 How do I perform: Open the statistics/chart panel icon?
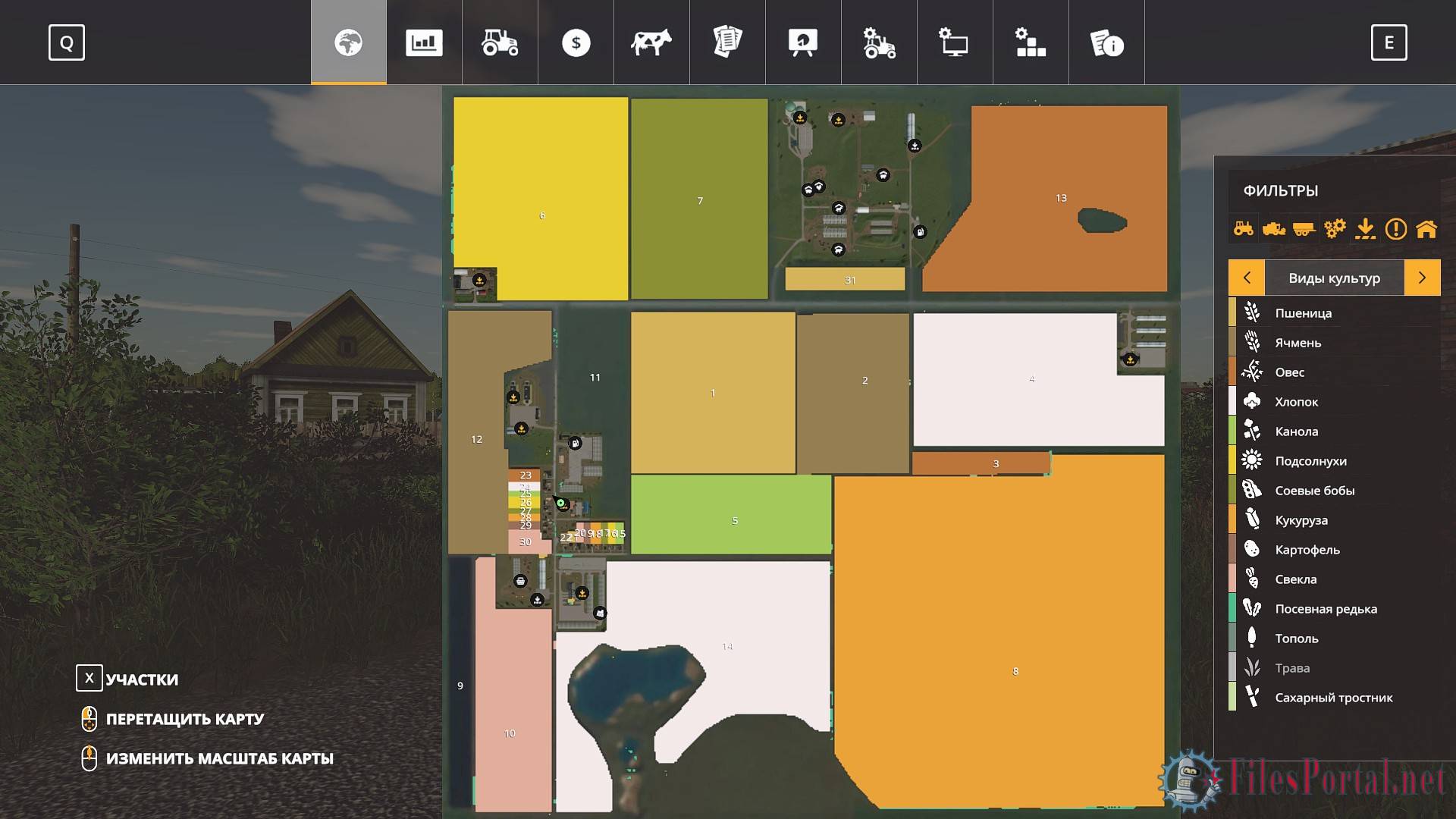coord(424,42)
